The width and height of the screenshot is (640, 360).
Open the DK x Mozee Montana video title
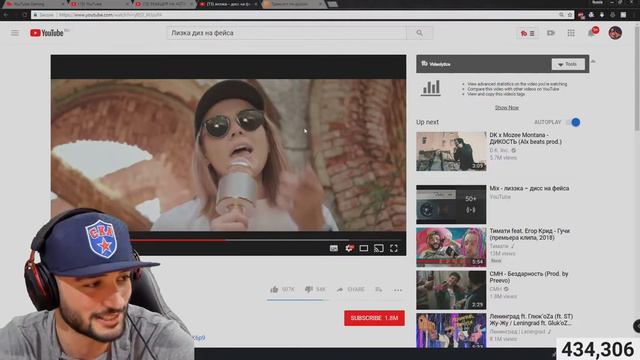click(525, 138)
